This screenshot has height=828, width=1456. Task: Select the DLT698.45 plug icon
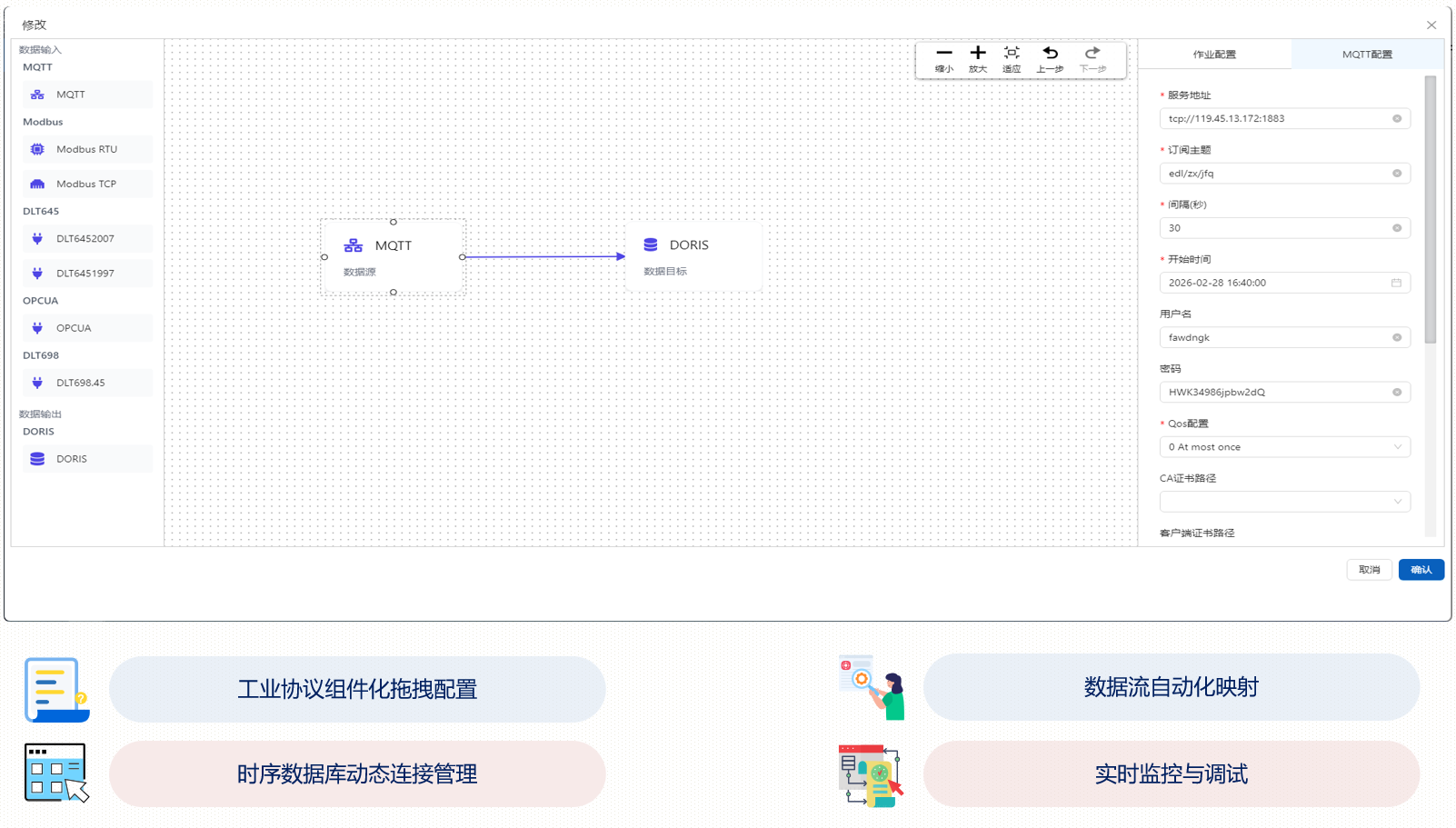pyautogui.click(x=37, y=383)
